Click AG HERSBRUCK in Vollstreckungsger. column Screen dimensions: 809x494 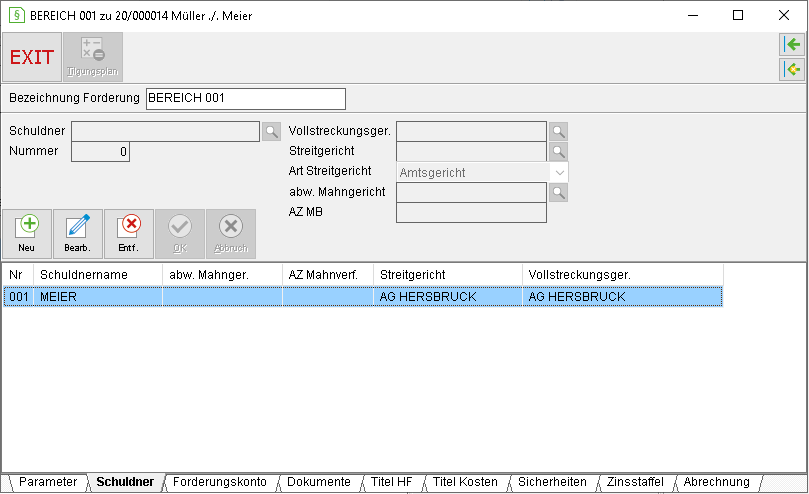pos(623,297)
